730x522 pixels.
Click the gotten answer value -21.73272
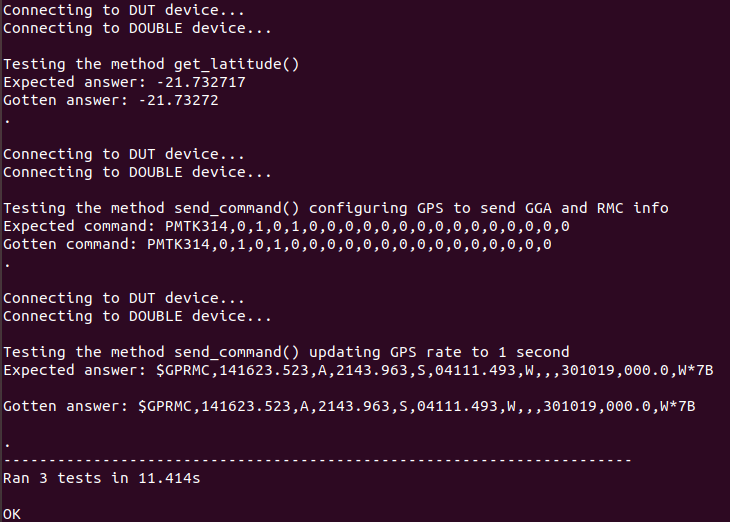178,101
